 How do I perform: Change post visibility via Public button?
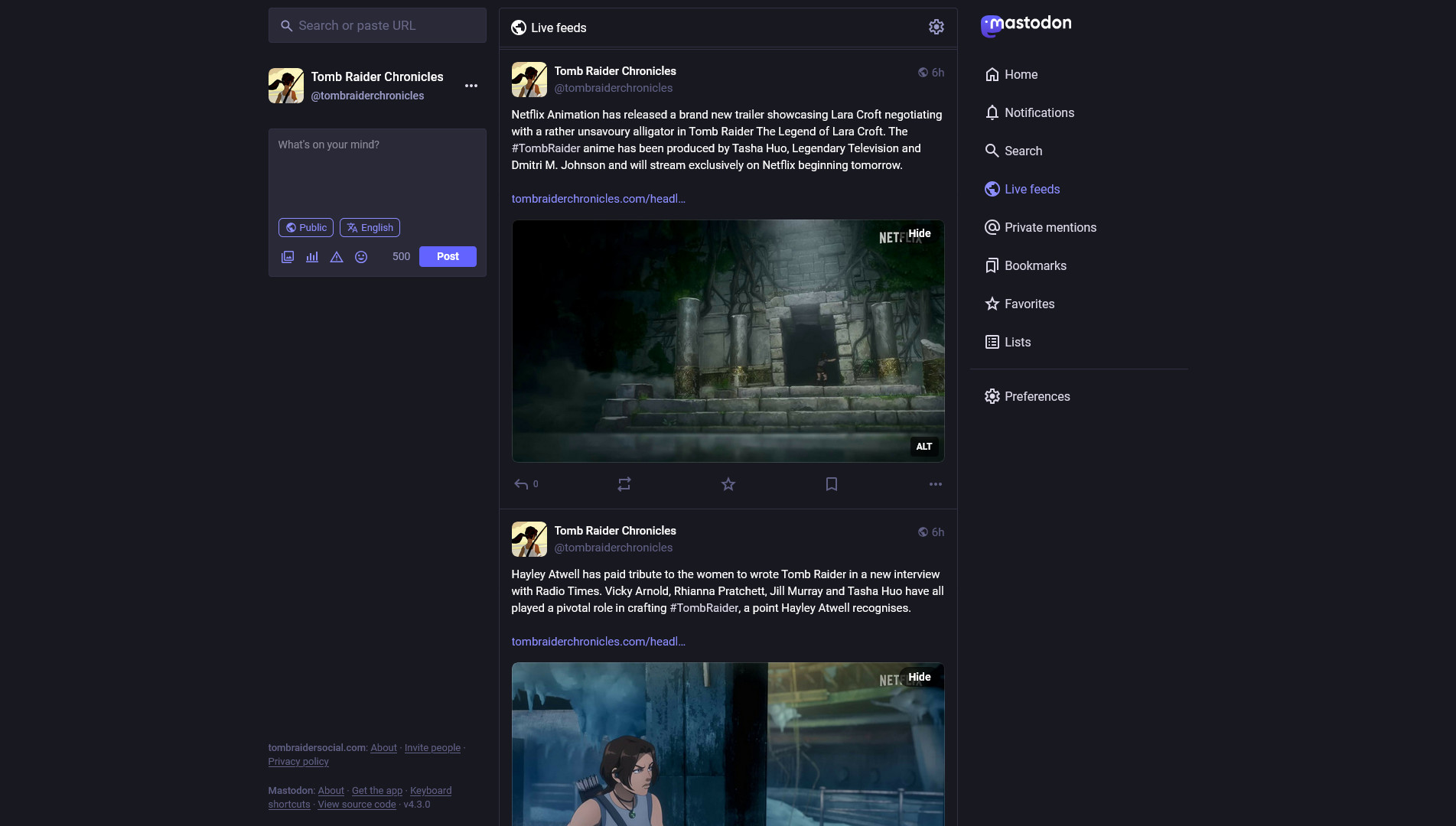click(x=306, y=228)
